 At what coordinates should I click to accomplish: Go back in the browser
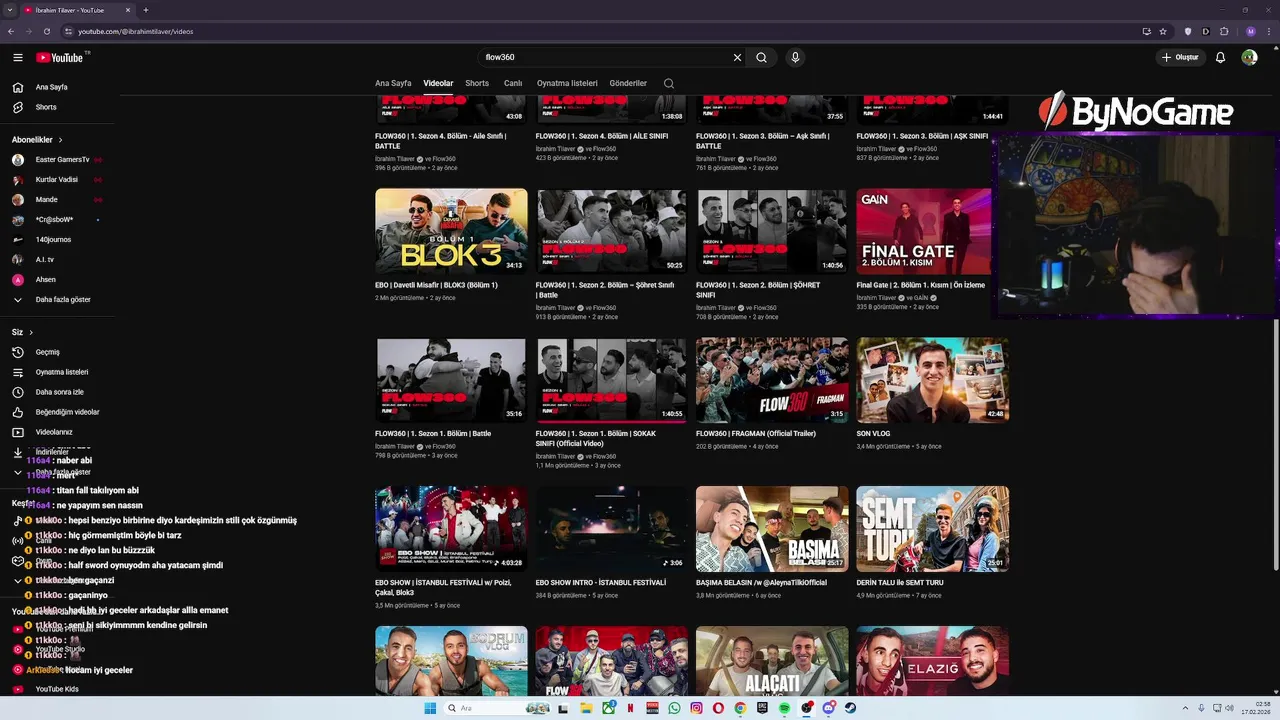pyautogui.click(x=11, y=31)
